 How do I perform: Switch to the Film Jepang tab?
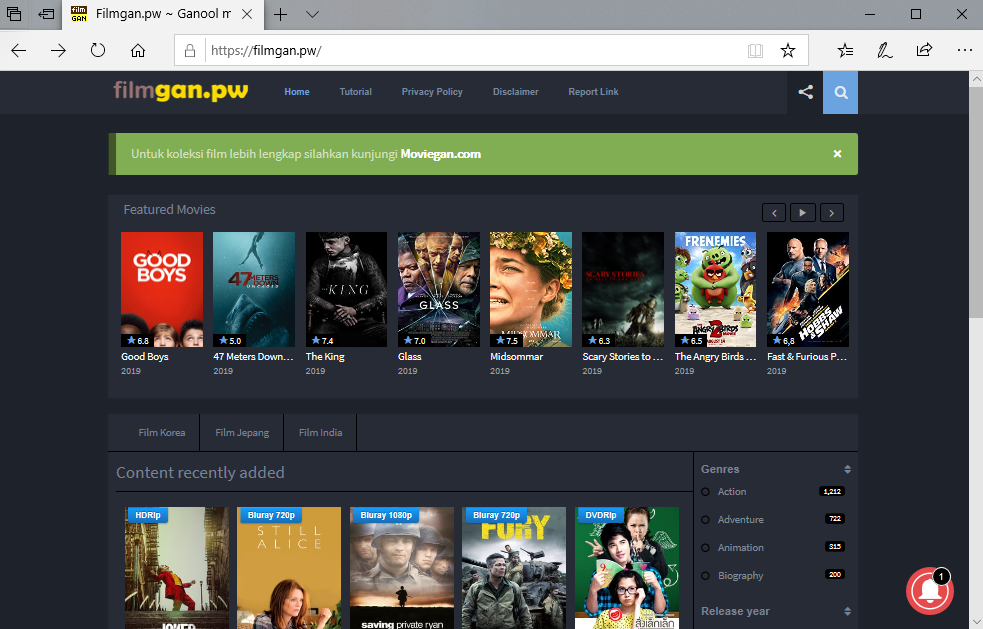(242, 433)
